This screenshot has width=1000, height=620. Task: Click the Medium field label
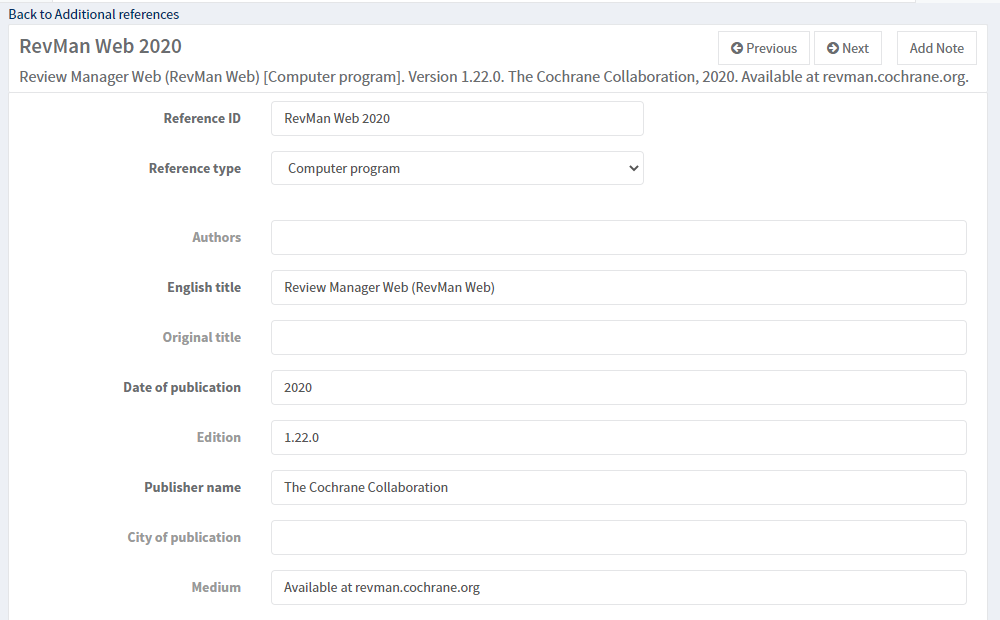click(216, 587)
